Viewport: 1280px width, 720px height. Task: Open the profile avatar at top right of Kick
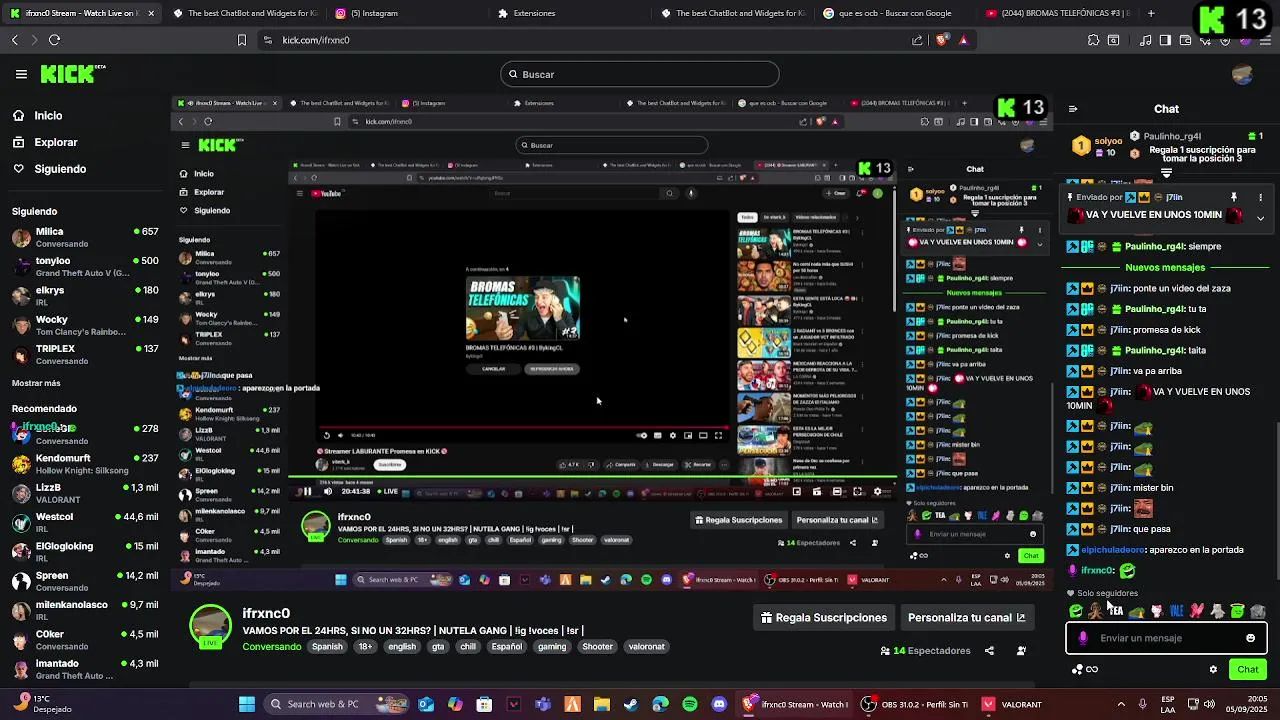(1243, 74)
